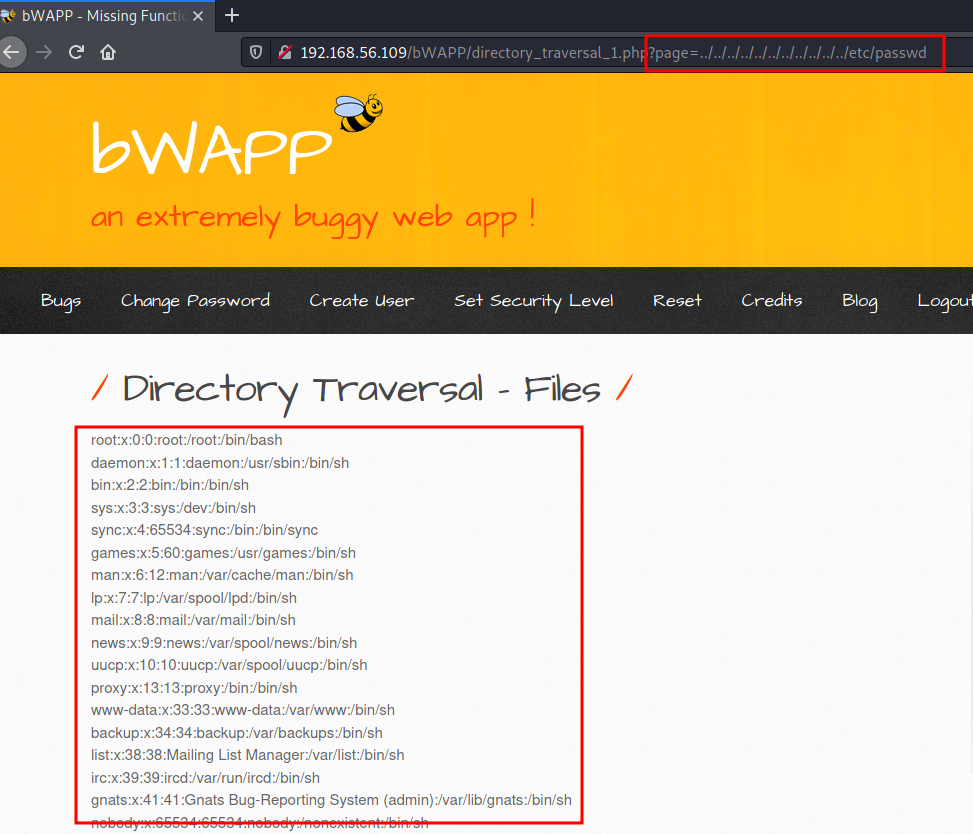This screenshot has width=973, height=834.
Task: Click the irc:x:39:39 ircd line
Action: pos(205,778)
